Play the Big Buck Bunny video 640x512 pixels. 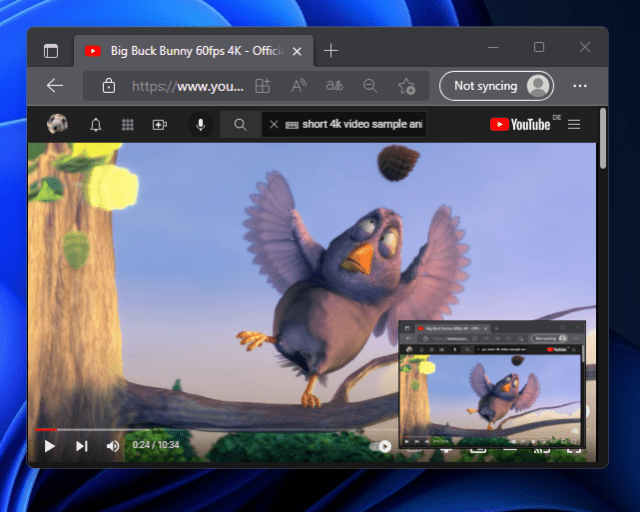[x=49, y=446]
